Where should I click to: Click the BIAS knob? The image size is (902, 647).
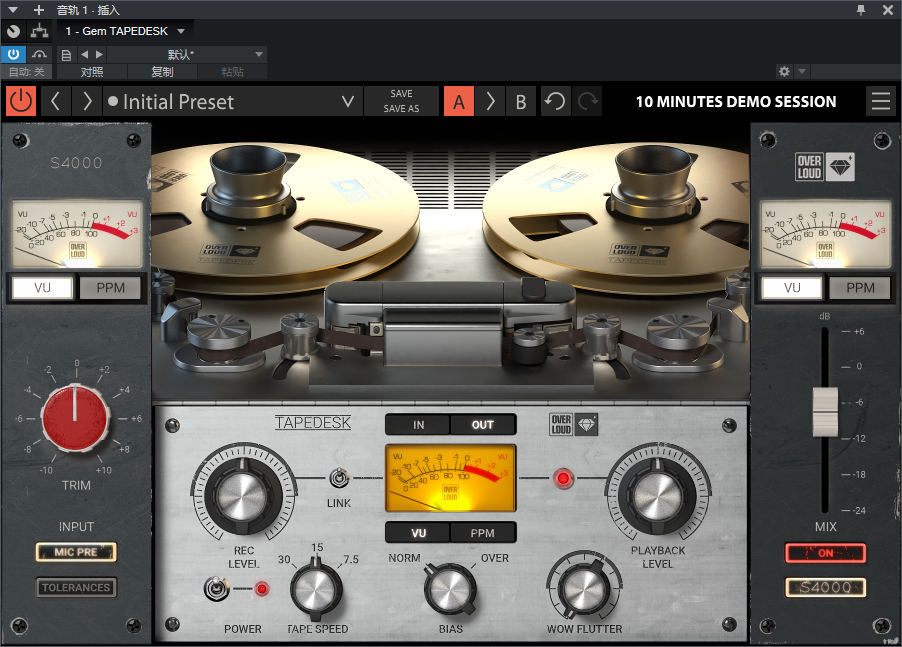(450, 591)
